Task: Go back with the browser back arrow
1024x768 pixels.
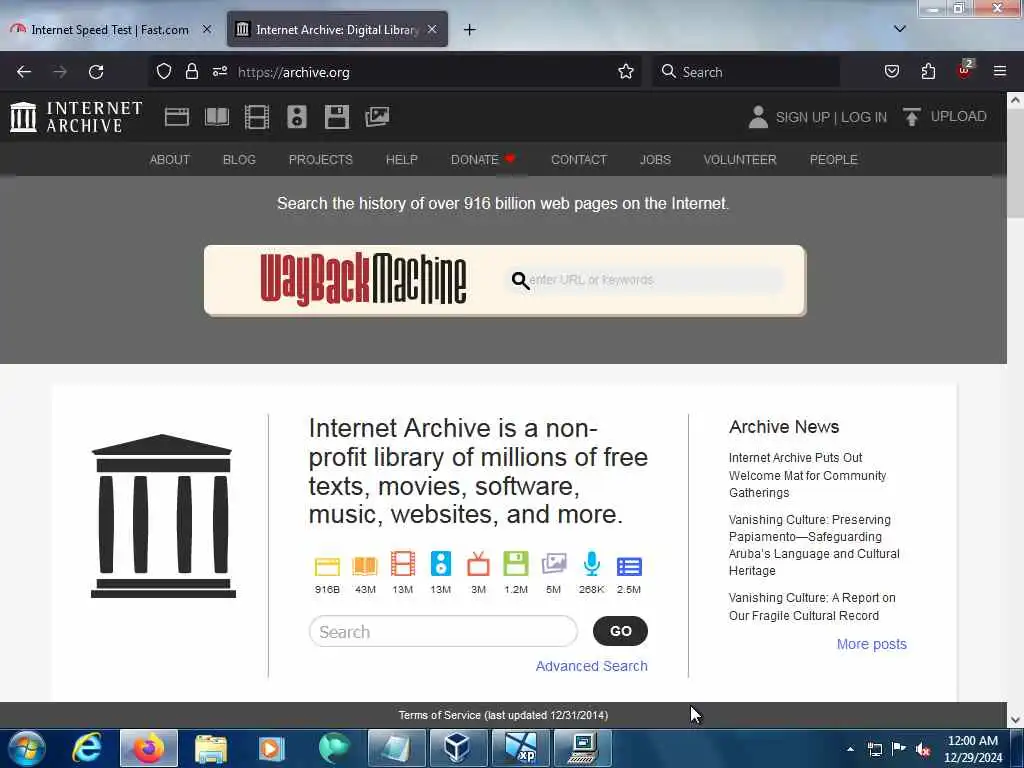Action: click(x=24, y=72)
